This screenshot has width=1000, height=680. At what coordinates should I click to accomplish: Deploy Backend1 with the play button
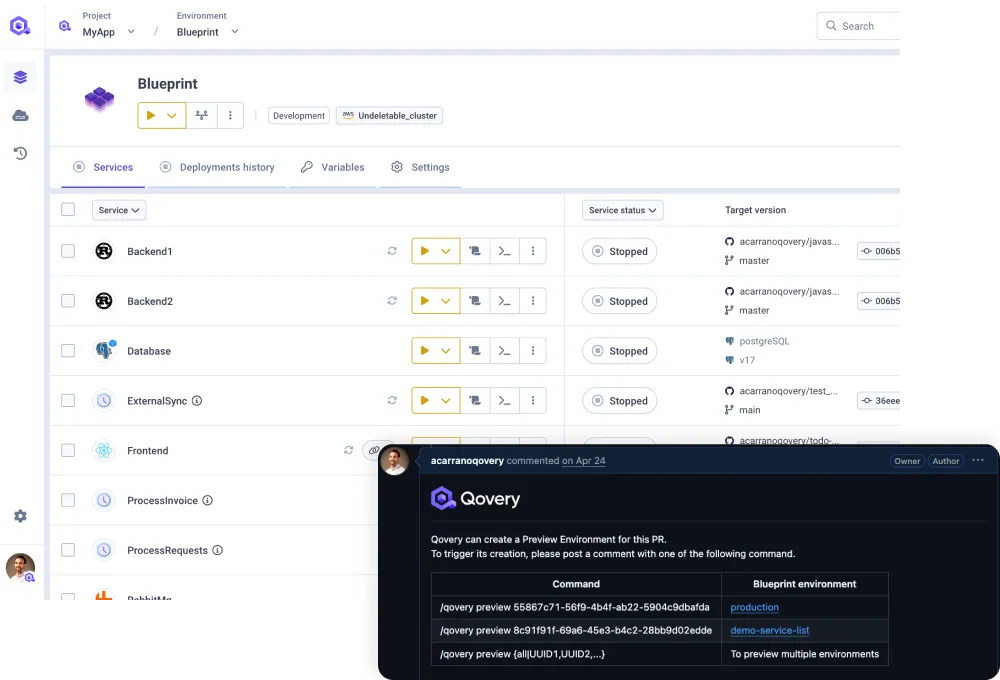424,251
